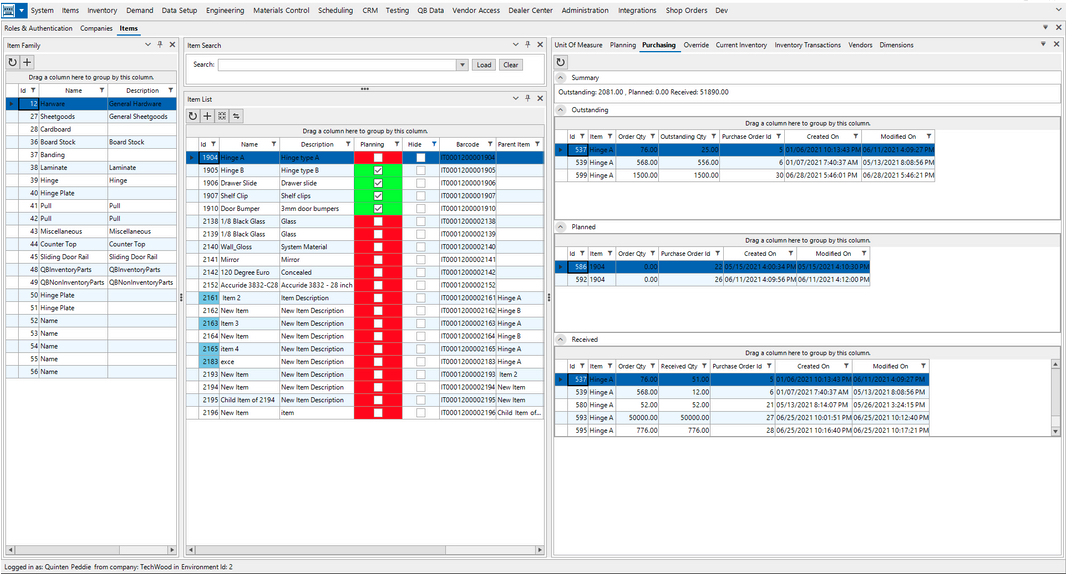Collapse the Outstanding section

pyautogui.click(x=561, y=109)
